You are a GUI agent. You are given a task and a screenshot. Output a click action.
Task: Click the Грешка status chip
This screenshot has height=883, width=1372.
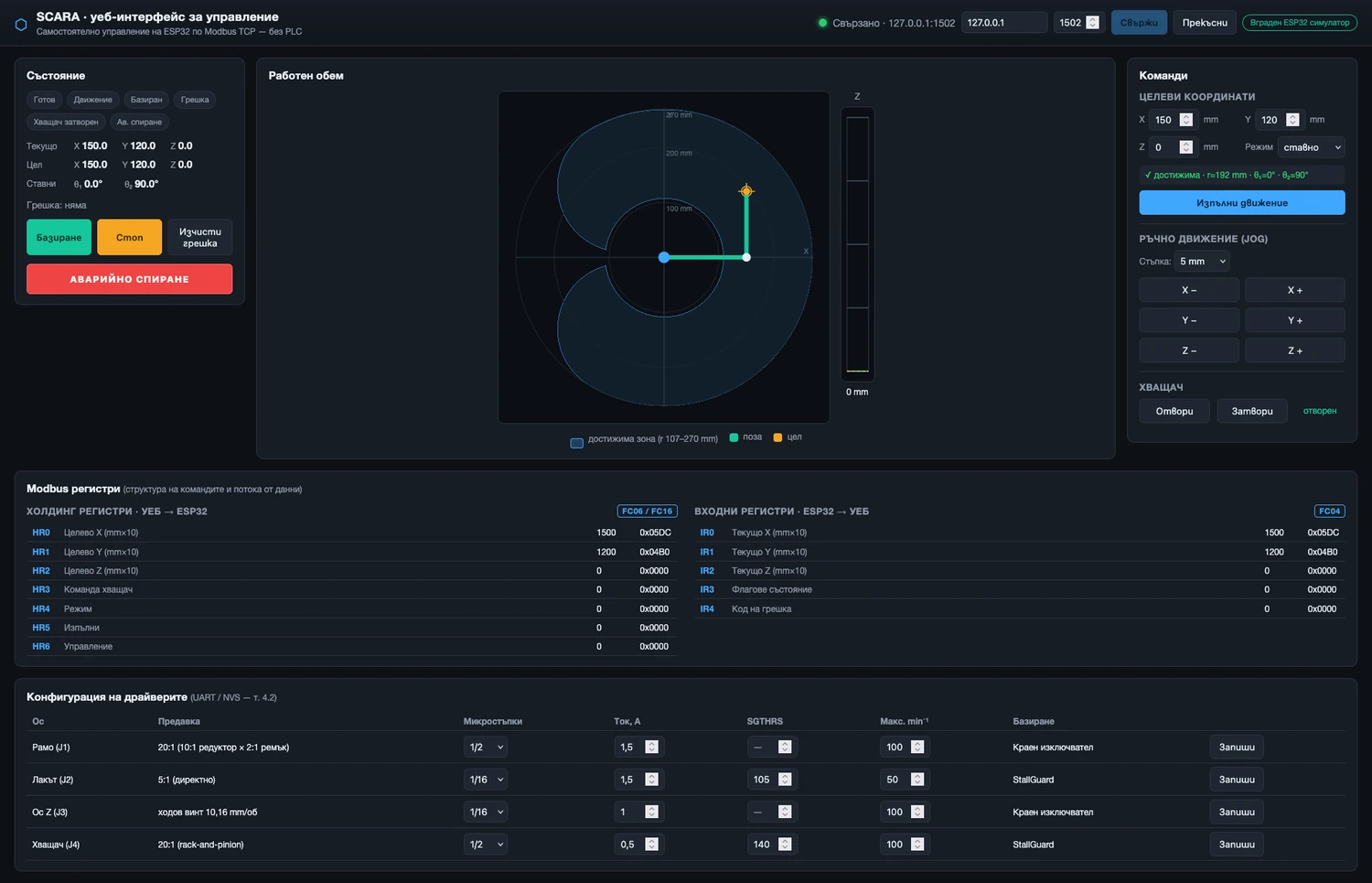point(195,100)
